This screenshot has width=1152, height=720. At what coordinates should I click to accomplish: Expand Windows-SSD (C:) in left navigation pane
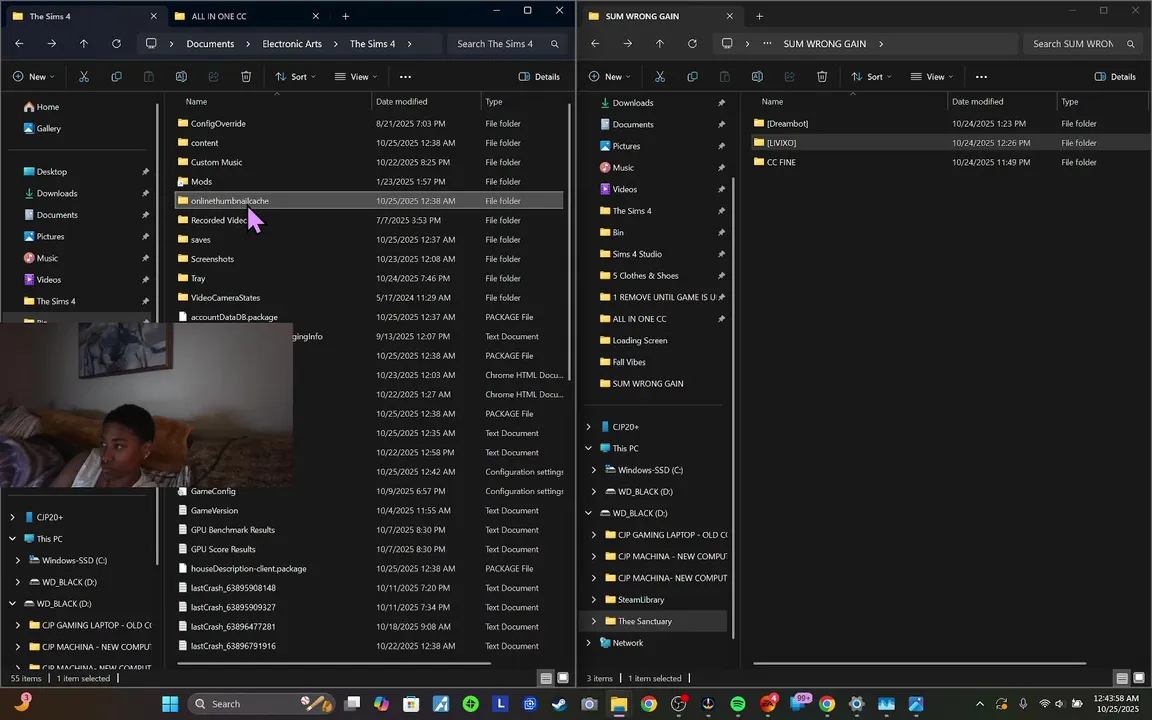click(18, 561)
